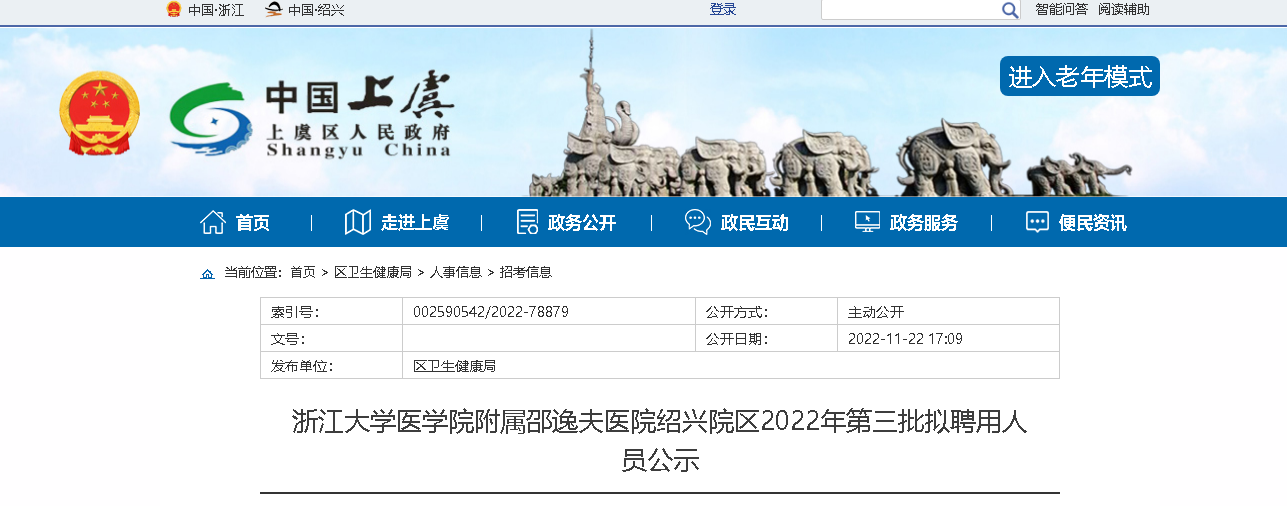Click the 文号 label cell
The height and width of the screenshot is (506, 1287).
click(332, 339)
